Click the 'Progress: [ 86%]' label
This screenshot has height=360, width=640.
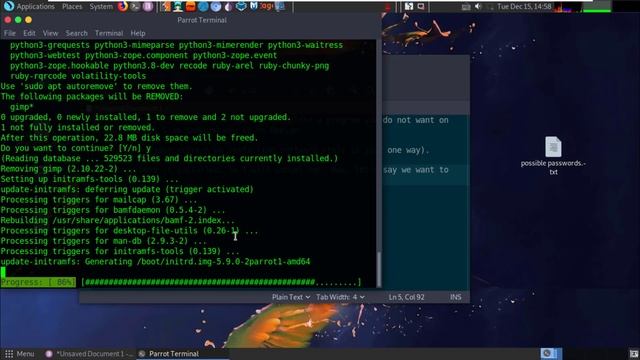[38, 282]
